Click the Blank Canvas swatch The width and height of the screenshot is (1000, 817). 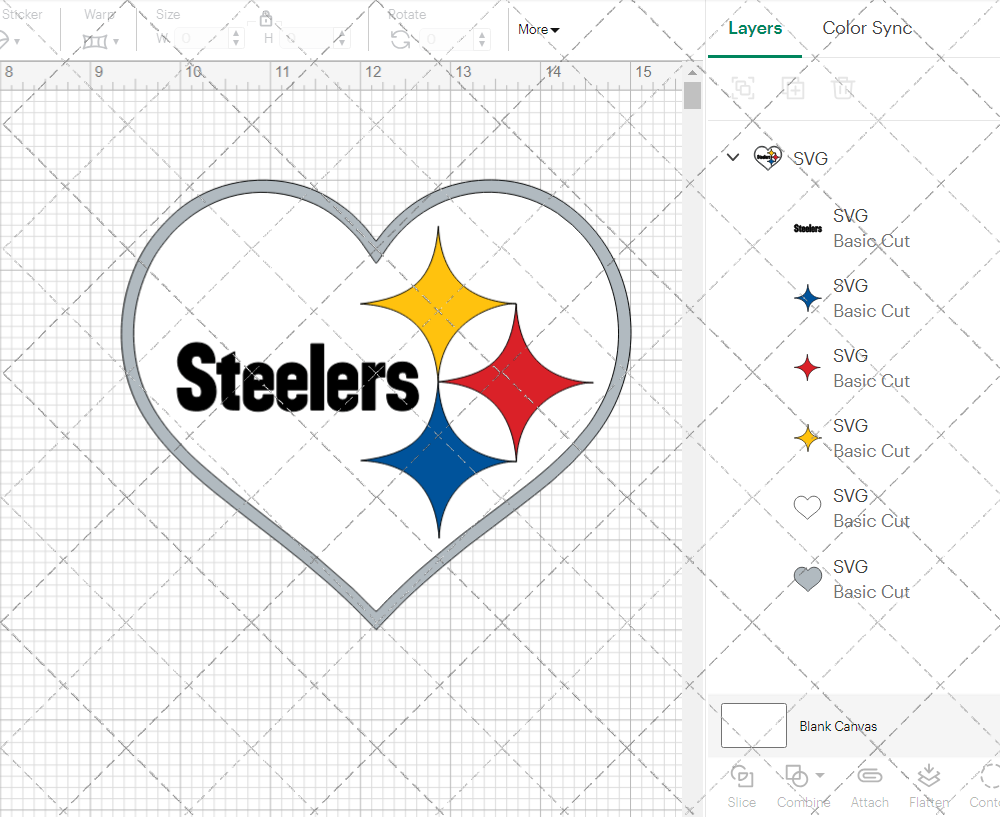[754, 726]
